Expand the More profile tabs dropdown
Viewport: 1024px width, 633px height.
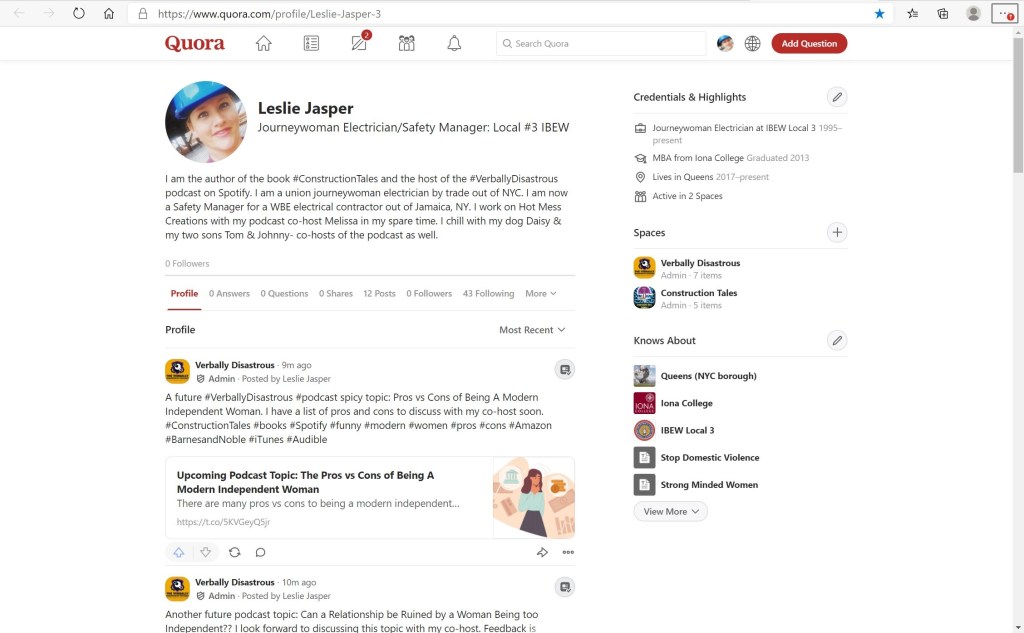pos(540,294)
